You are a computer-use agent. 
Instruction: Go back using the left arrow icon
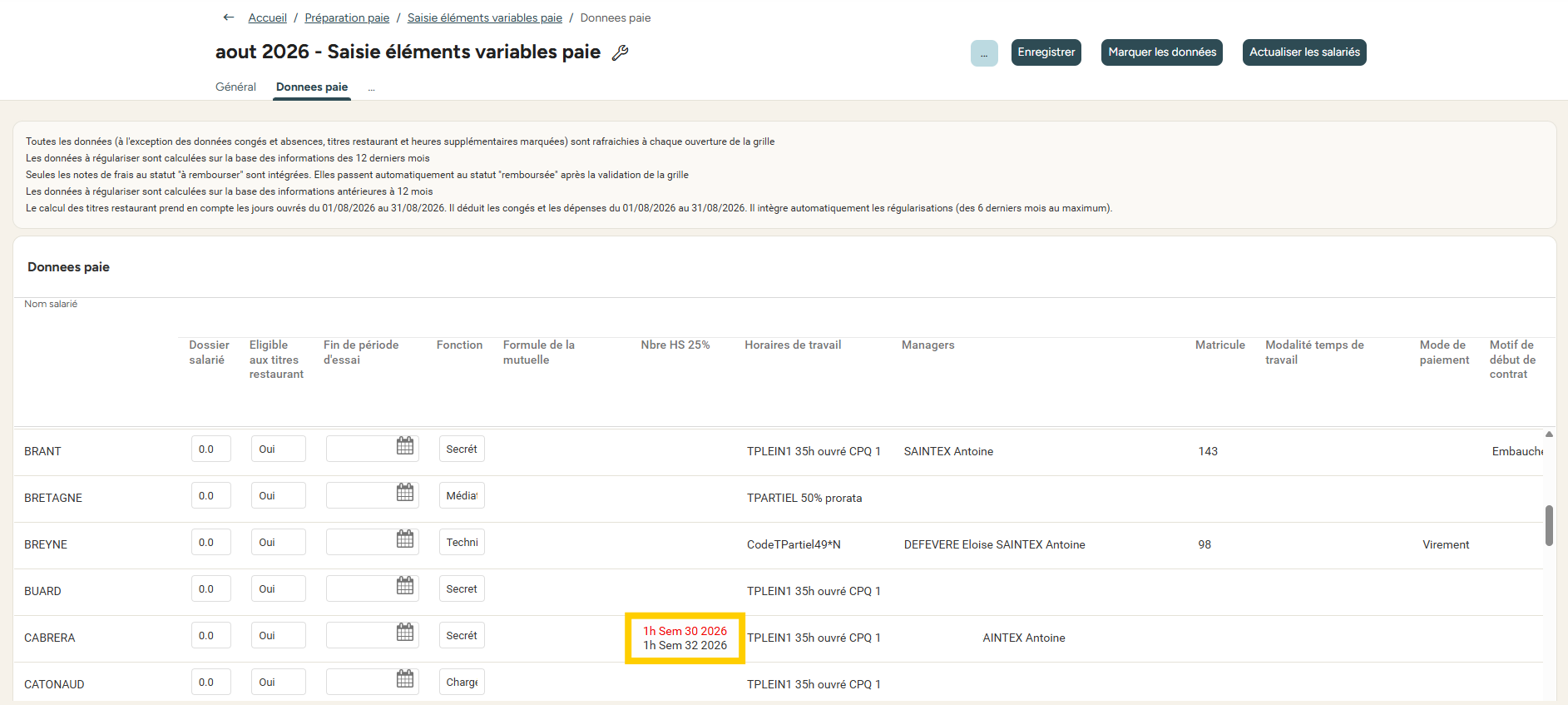point(229,17)
